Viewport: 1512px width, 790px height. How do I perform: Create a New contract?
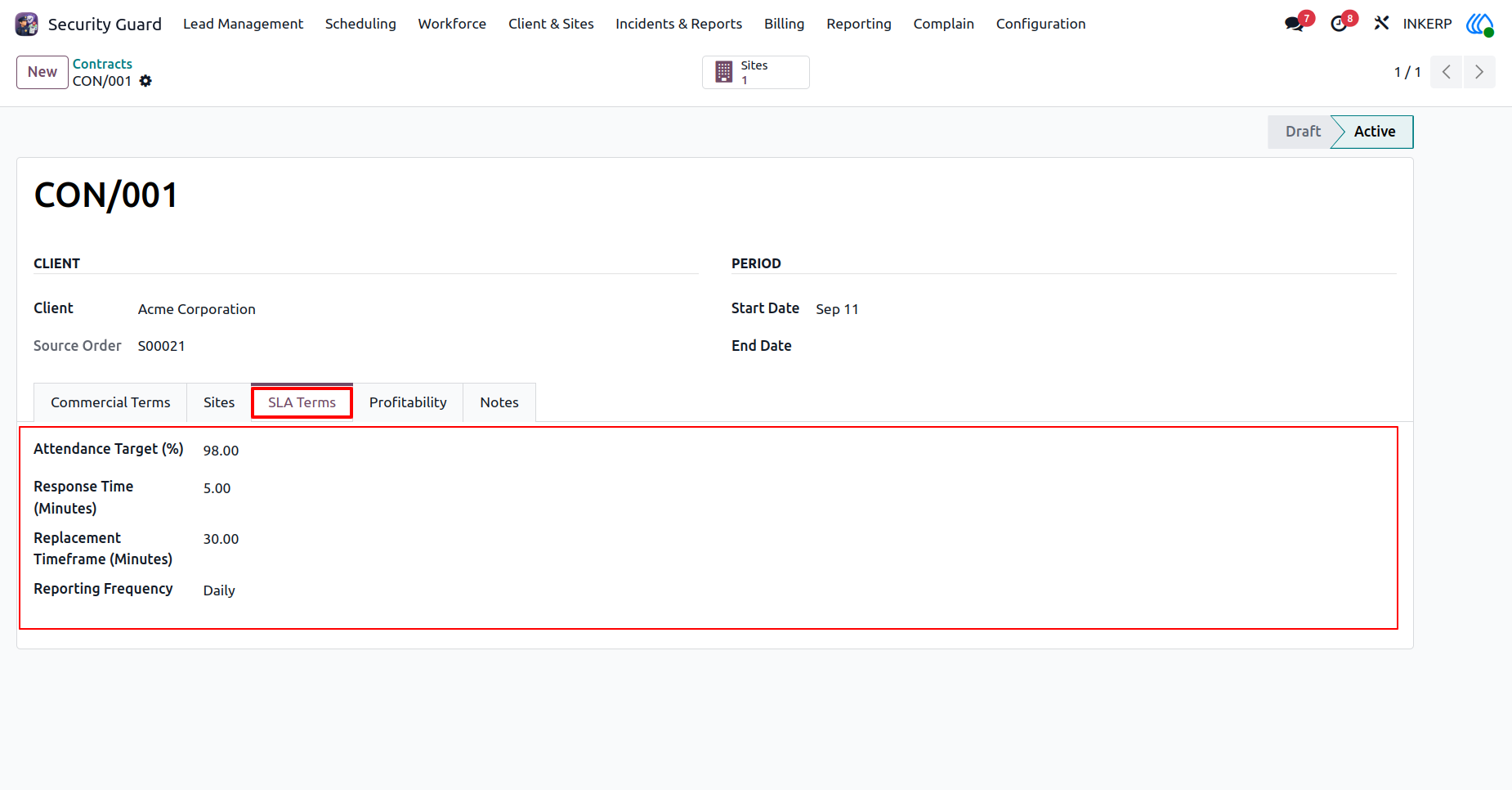[42, 72]
